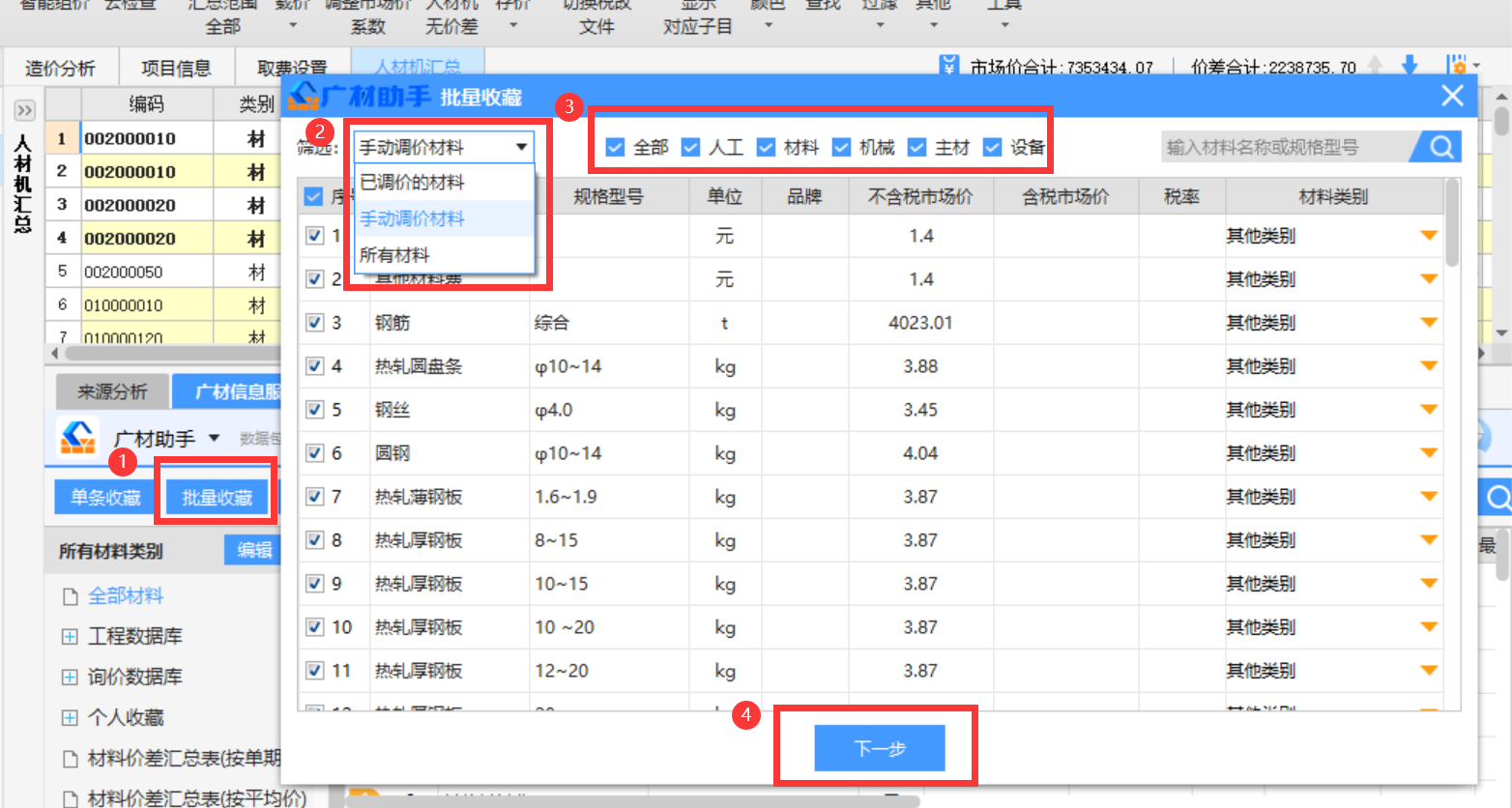Uncheck the 材料 filter checkbox
1512x808 pixels.
pos(766,147)
